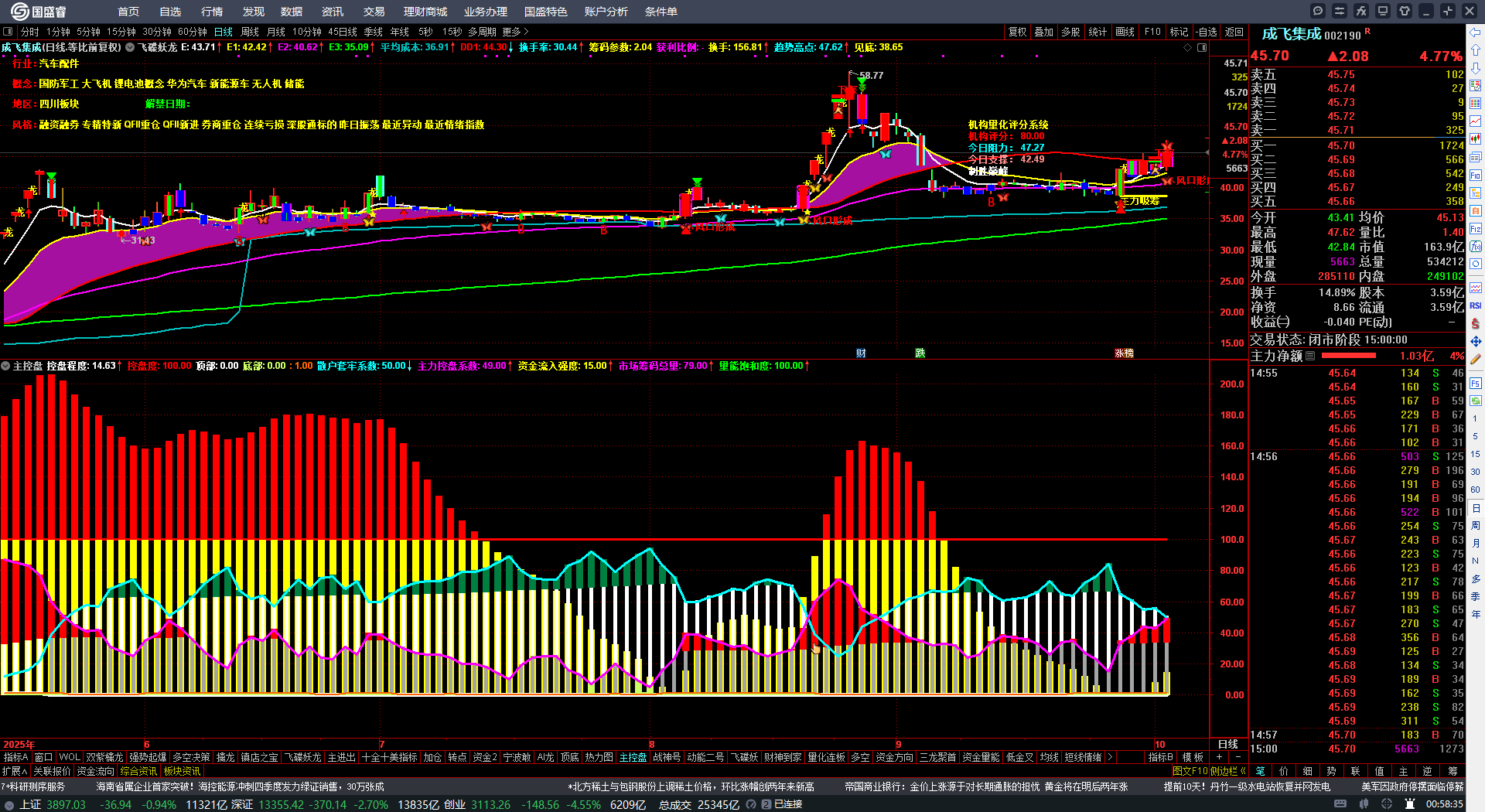
Task: Open the 多周期 multi-period dropdown
Action: tap(482, 32)
